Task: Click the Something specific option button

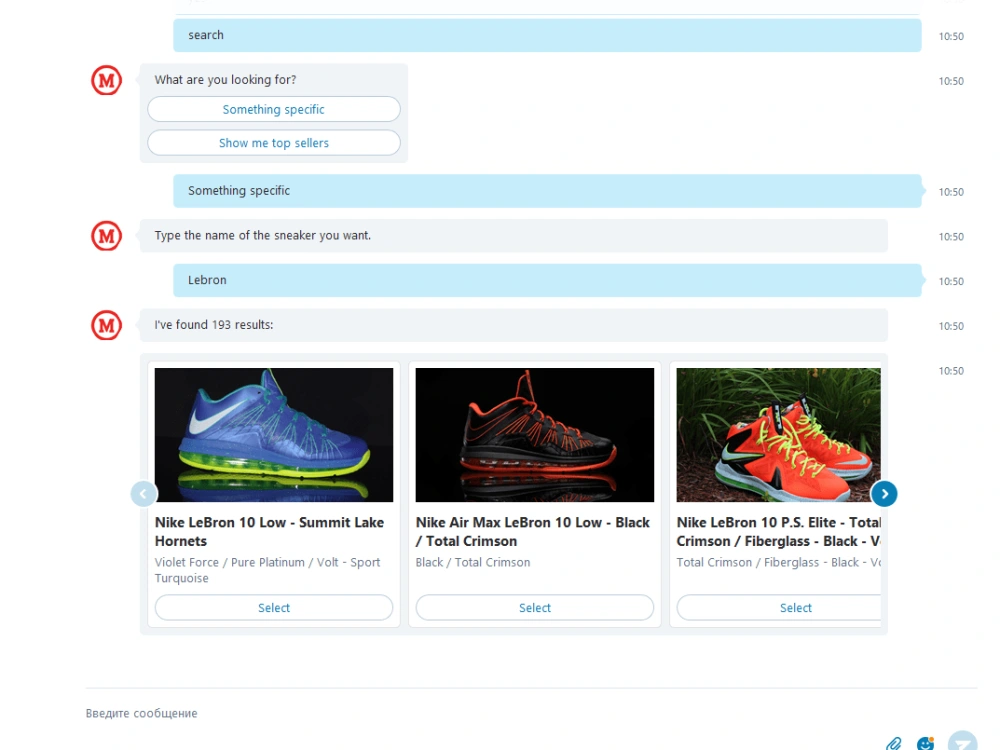Action: pyautogui.click(x=274, y=109)
